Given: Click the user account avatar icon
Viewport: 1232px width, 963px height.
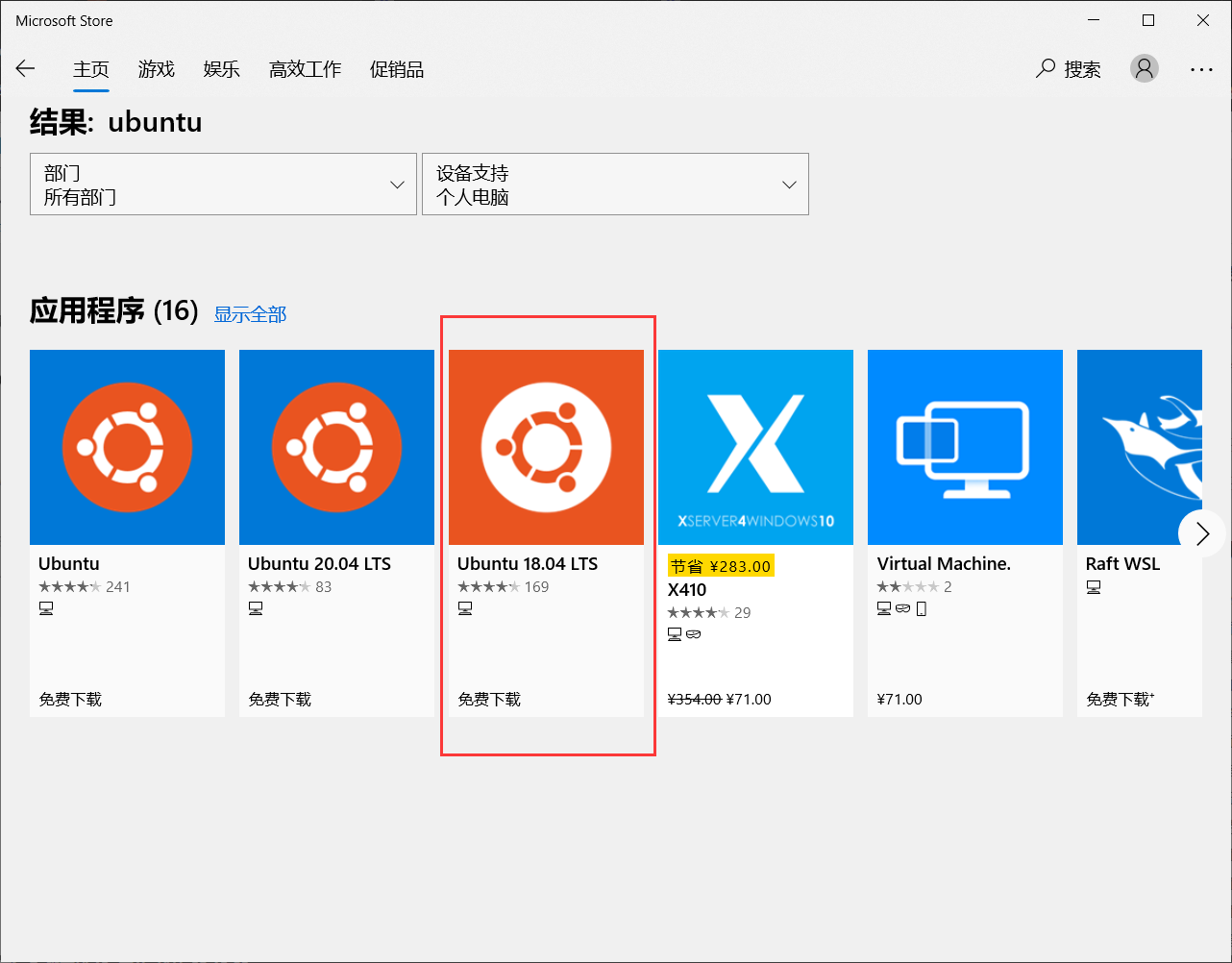Looking at the screenshot, I should (1144, 68).
